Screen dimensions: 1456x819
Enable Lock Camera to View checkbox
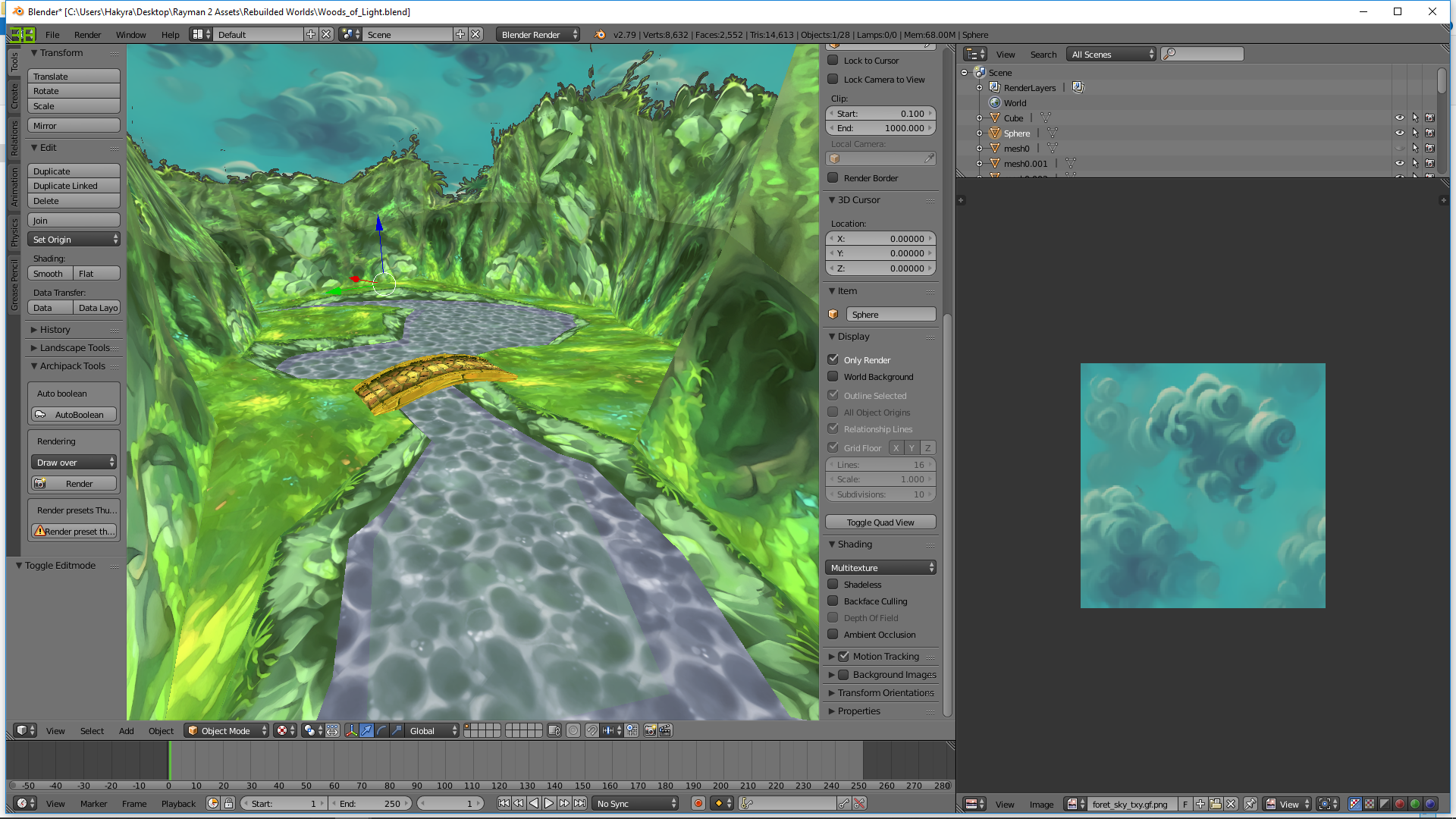(833, 79)
